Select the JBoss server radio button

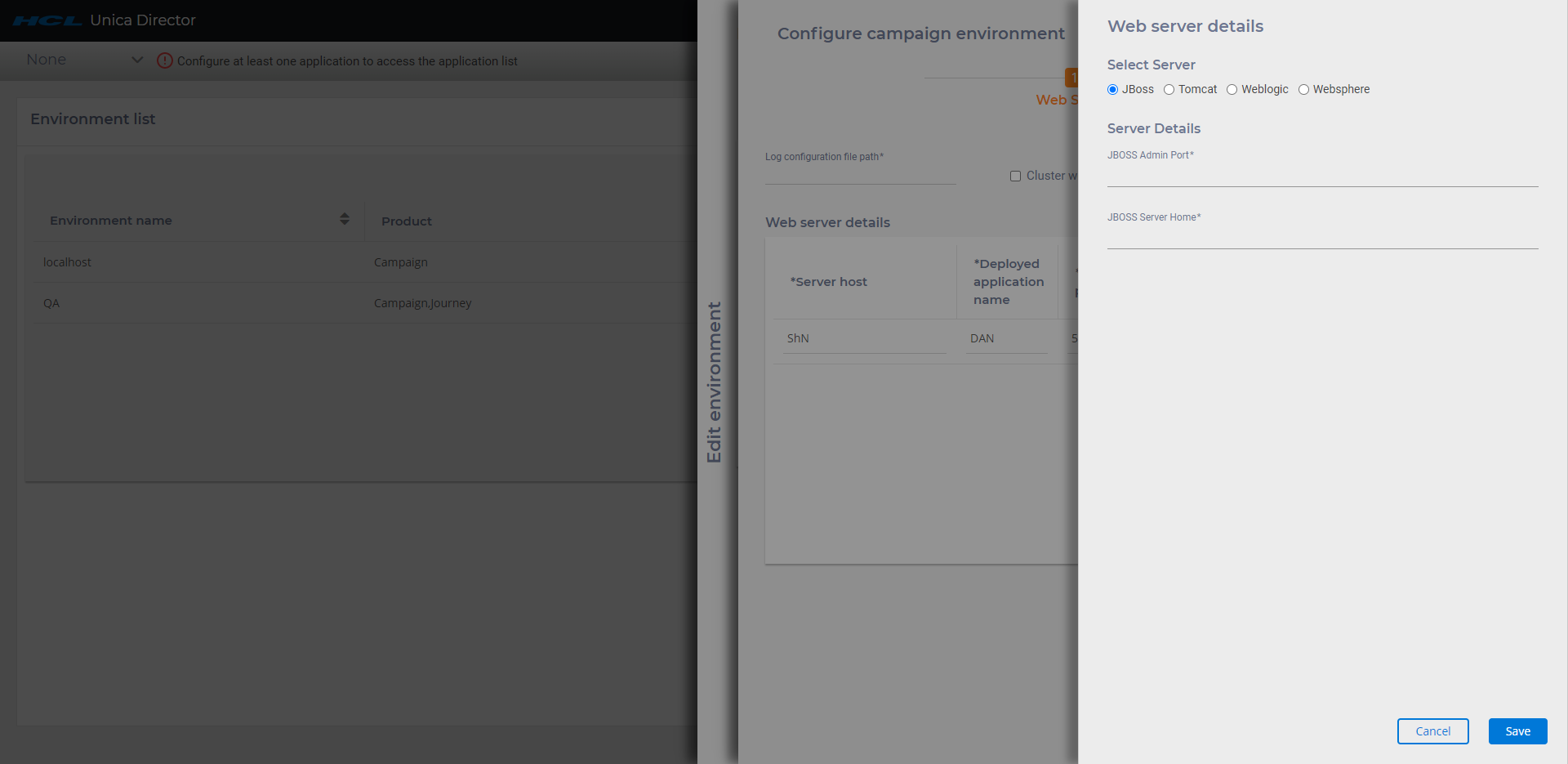point(1112,90)
